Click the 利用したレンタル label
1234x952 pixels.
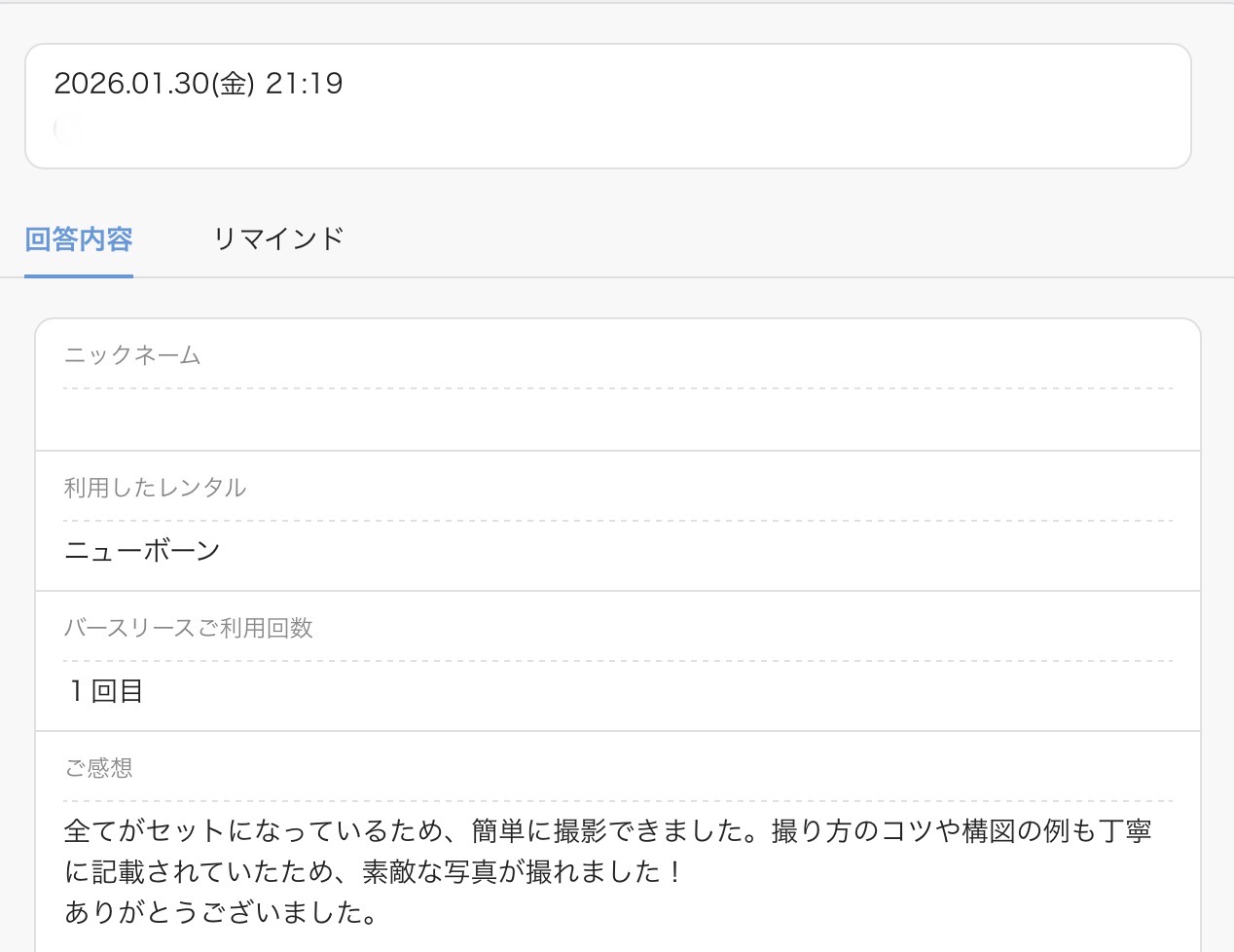click(155, 488)
